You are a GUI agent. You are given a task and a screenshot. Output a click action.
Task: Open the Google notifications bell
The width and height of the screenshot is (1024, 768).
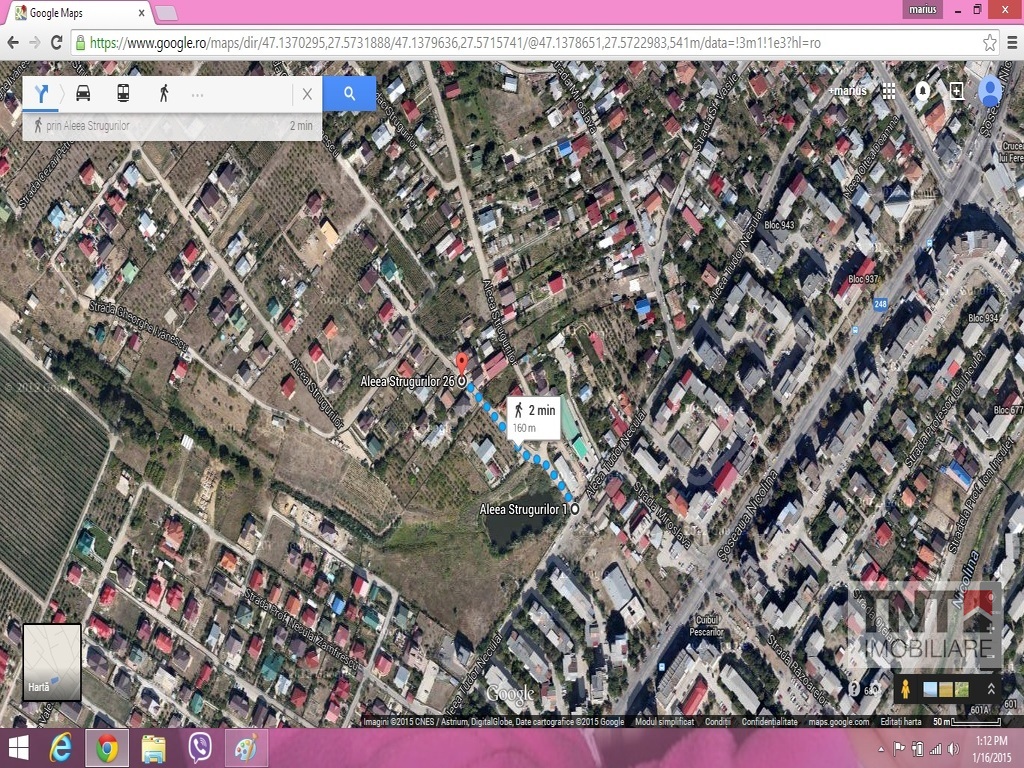coord(922,91)
